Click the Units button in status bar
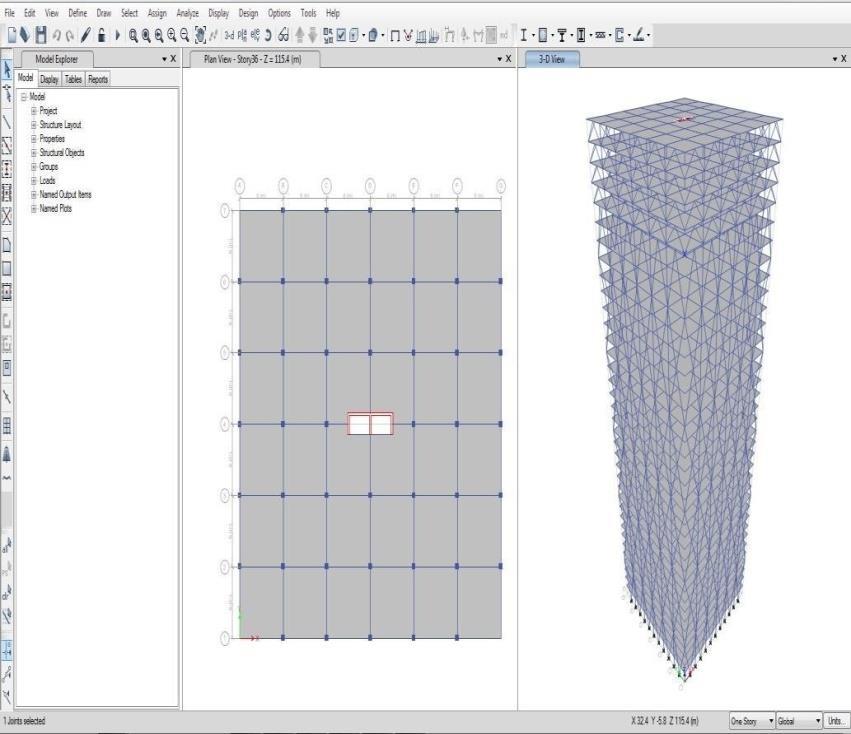 pyautogui.click(x=836, y=721)
